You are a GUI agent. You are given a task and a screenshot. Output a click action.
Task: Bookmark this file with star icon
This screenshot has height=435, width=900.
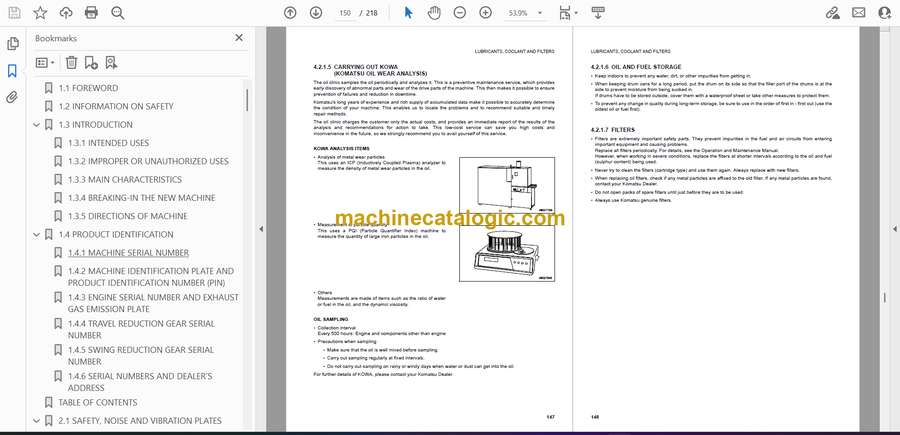tap(40, 13)
